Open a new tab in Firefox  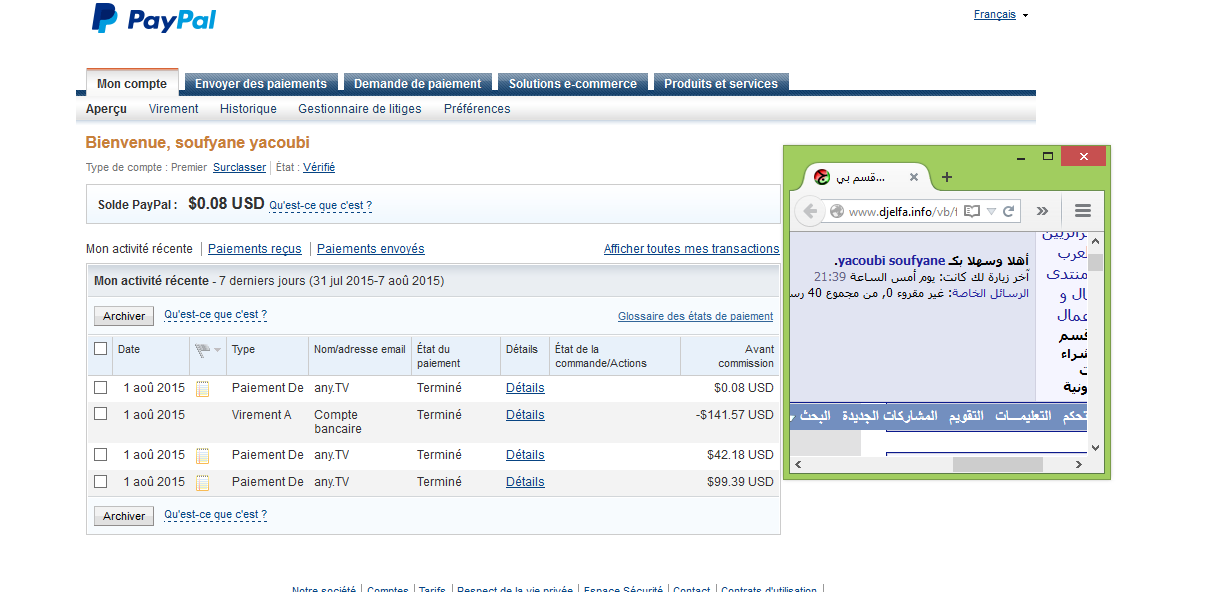[947, 177]
